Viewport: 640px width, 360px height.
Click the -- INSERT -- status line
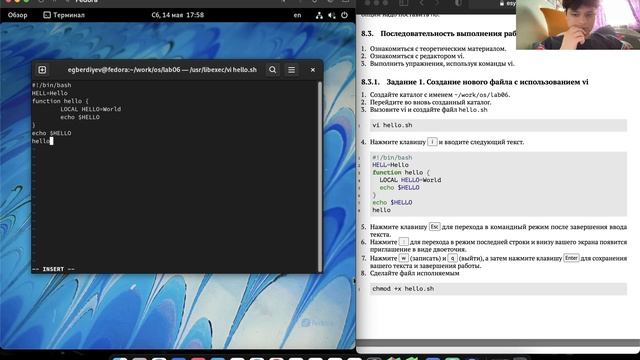[53, 269]
